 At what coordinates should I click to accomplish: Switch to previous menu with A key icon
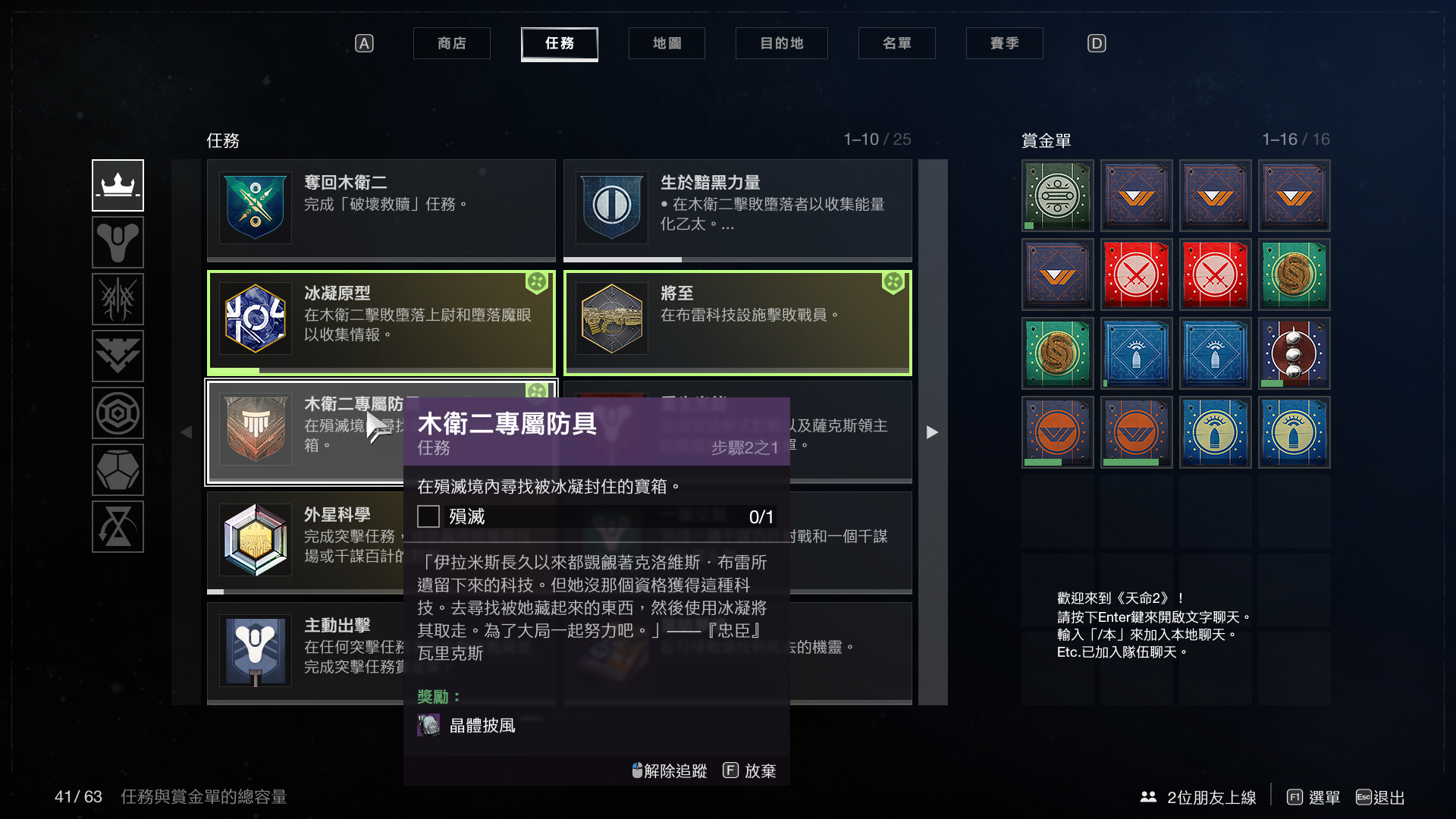coord(364,43)
